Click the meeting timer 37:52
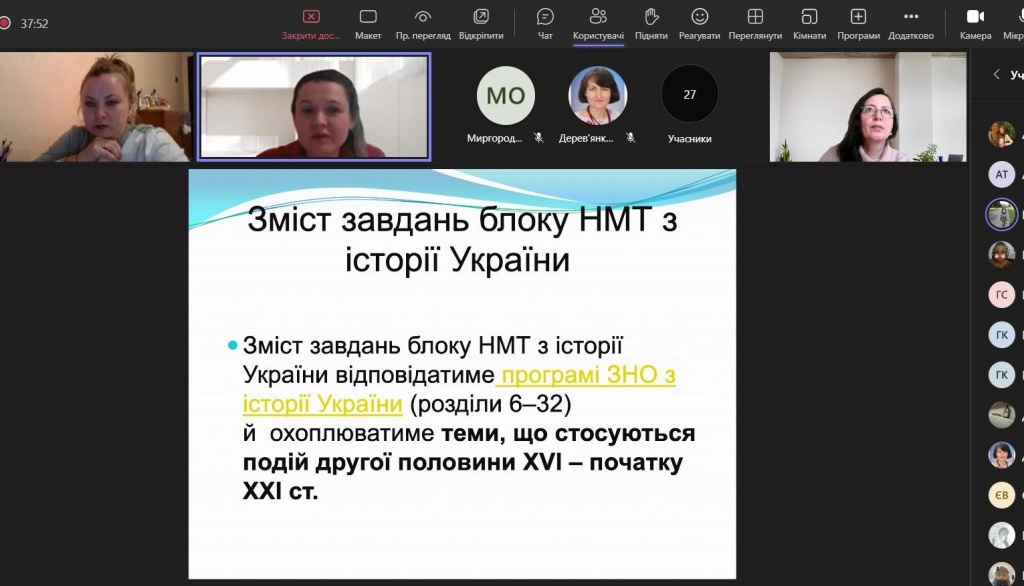 (x=34, y=24)
